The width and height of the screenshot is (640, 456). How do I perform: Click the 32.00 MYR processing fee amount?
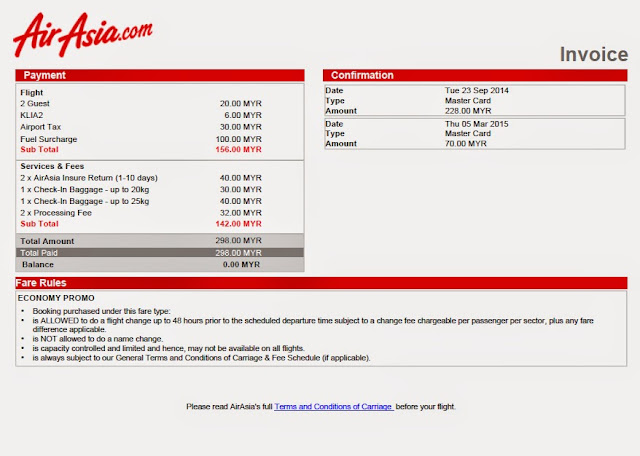[241, 213]
